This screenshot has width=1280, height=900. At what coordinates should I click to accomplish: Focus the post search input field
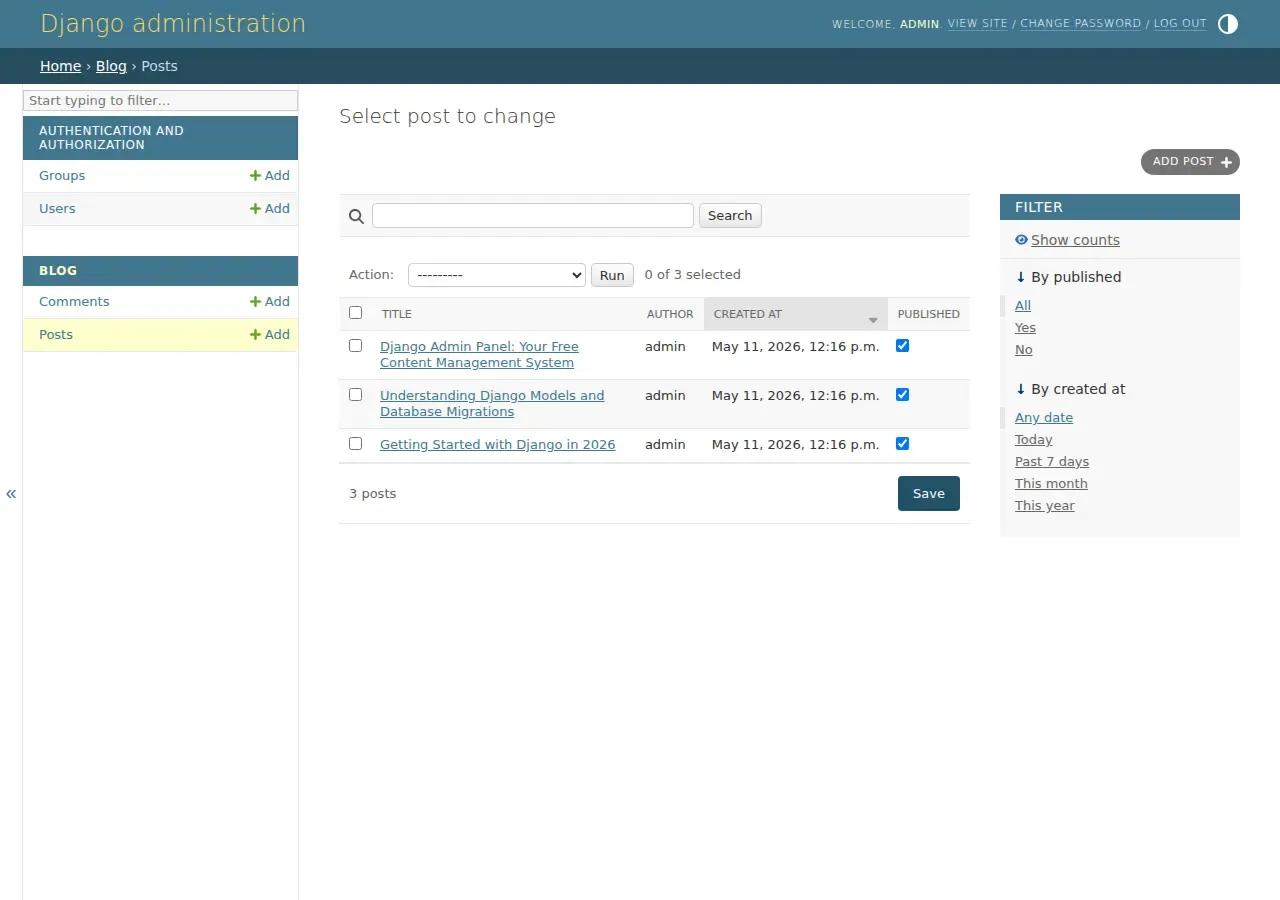(533, 215)
